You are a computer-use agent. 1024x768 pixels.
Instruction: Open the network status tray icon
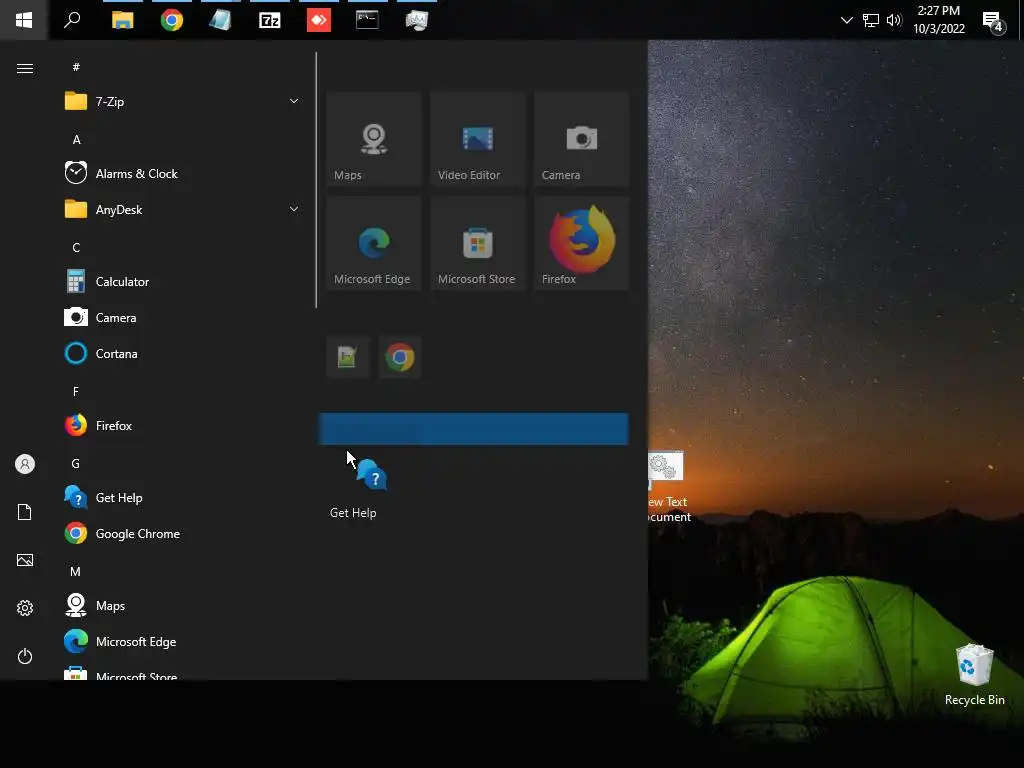(x=871, y=20)
